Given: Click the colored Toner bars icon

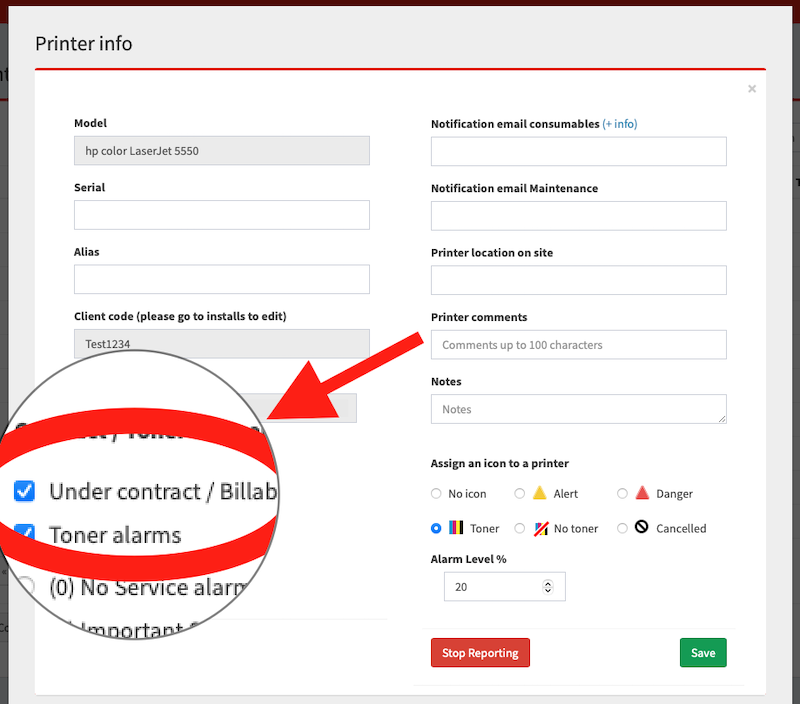Looking at the screenshot, I should (x=456, y=528).
